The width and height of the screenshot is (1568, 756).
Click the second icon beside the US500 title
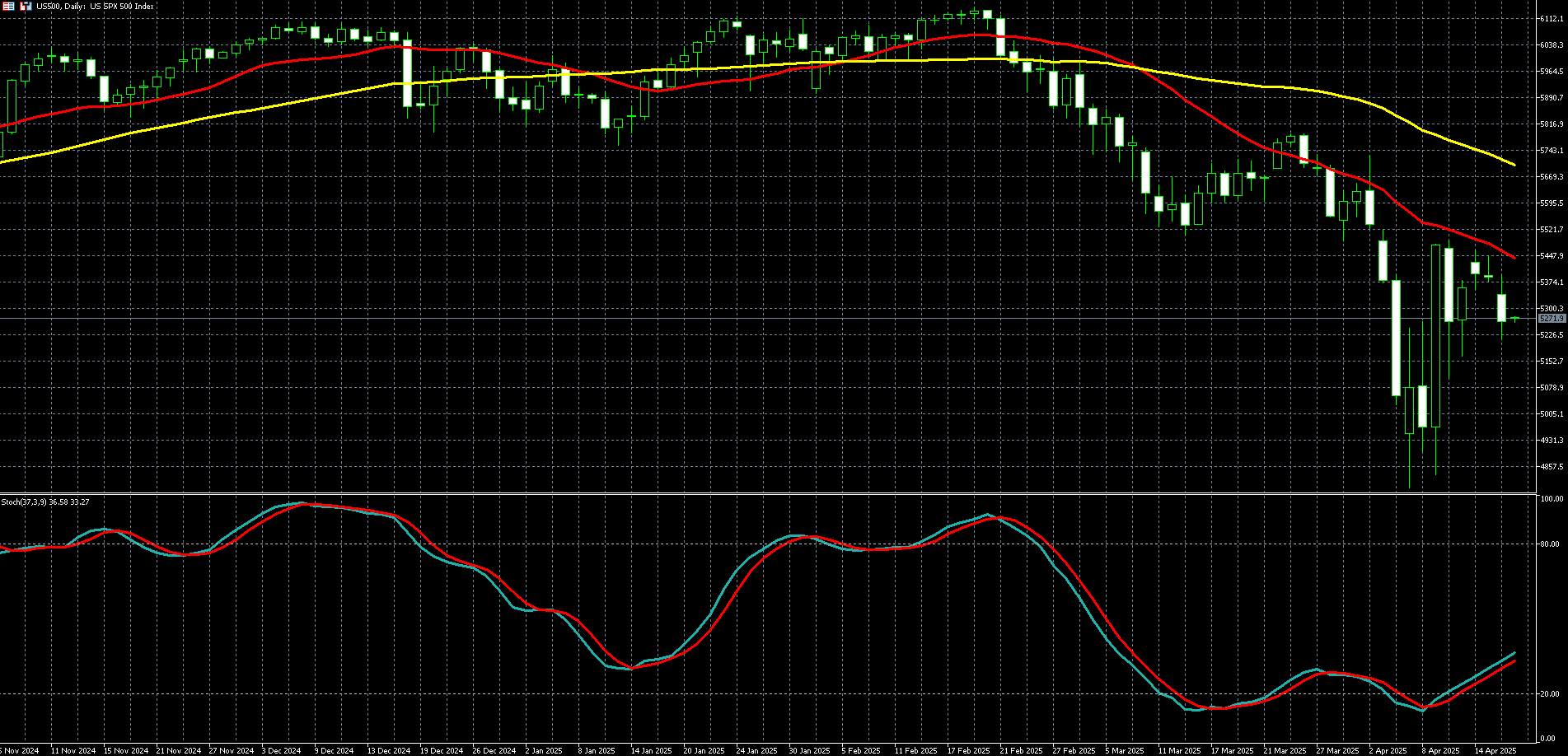tap(26, 6)
